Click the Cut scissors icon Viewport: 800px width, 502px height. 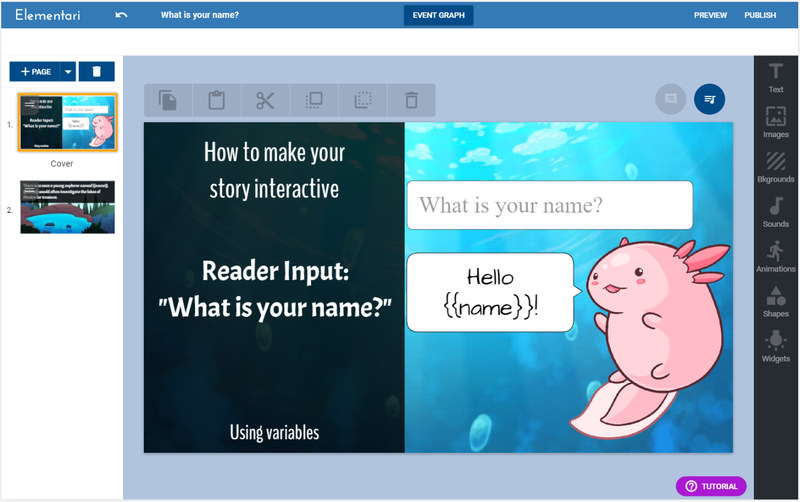[265, 101]
